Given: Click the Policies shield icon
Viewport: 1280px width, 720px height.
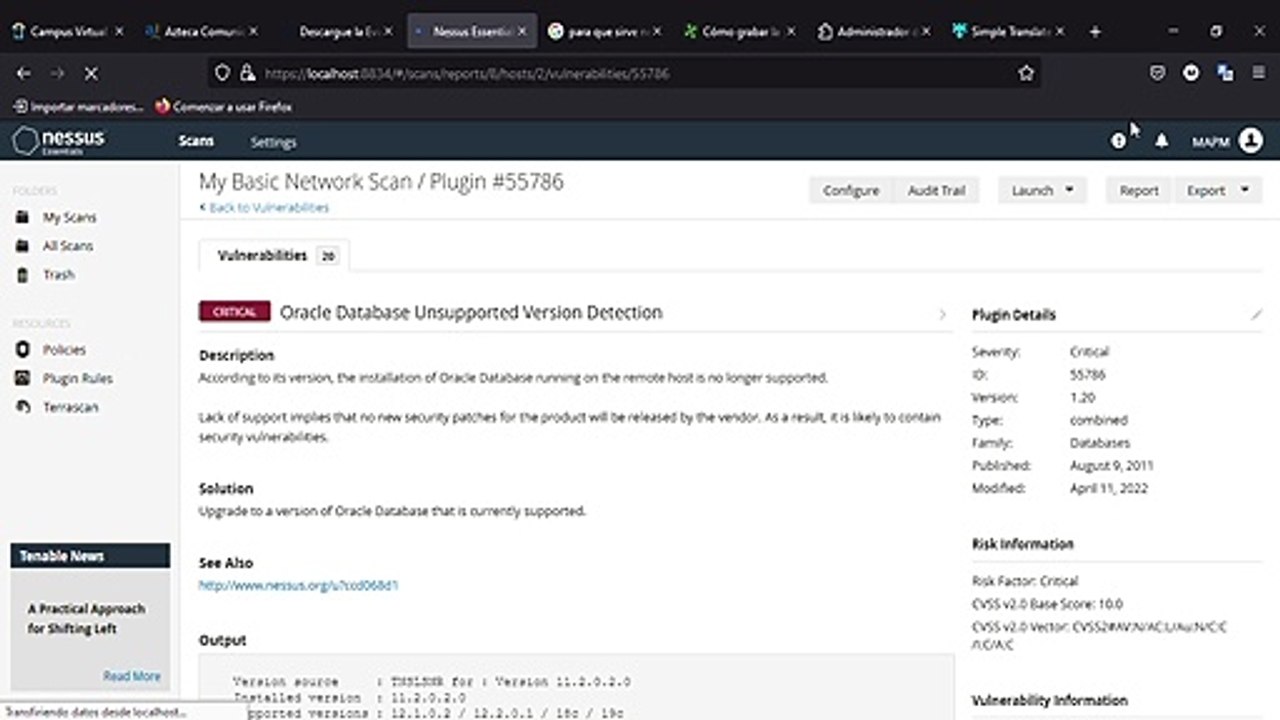Looking at the screenshot, I should pyautogui.click(x=22, y=350).
